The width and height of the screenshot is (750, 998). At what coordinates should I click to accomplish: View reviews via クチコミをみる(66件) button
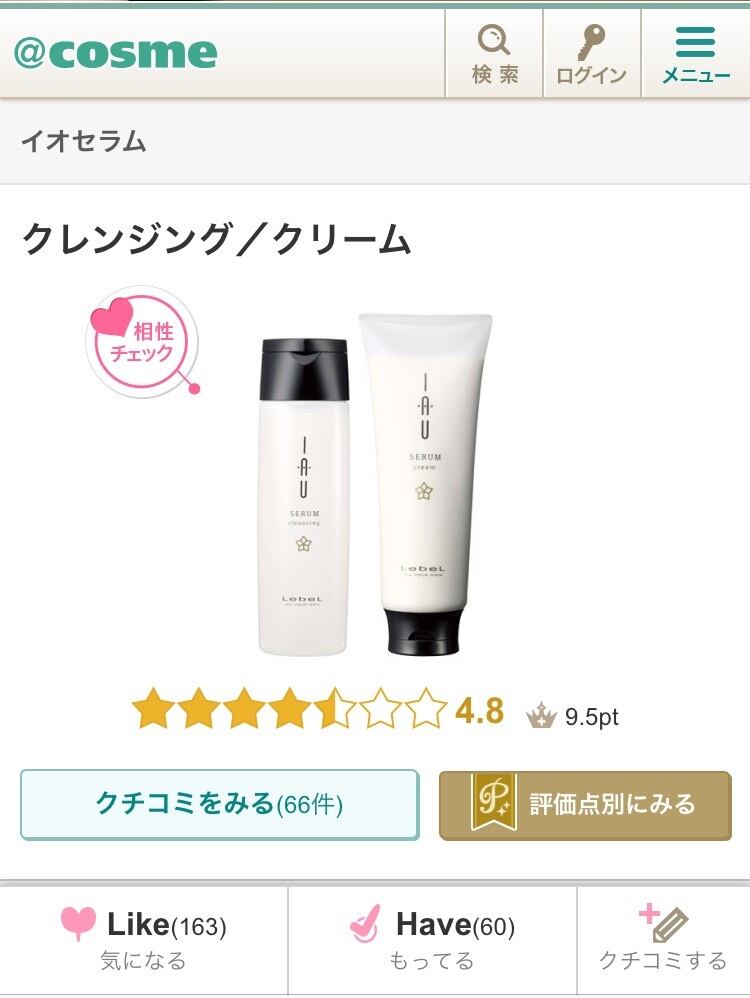(220, 805)
